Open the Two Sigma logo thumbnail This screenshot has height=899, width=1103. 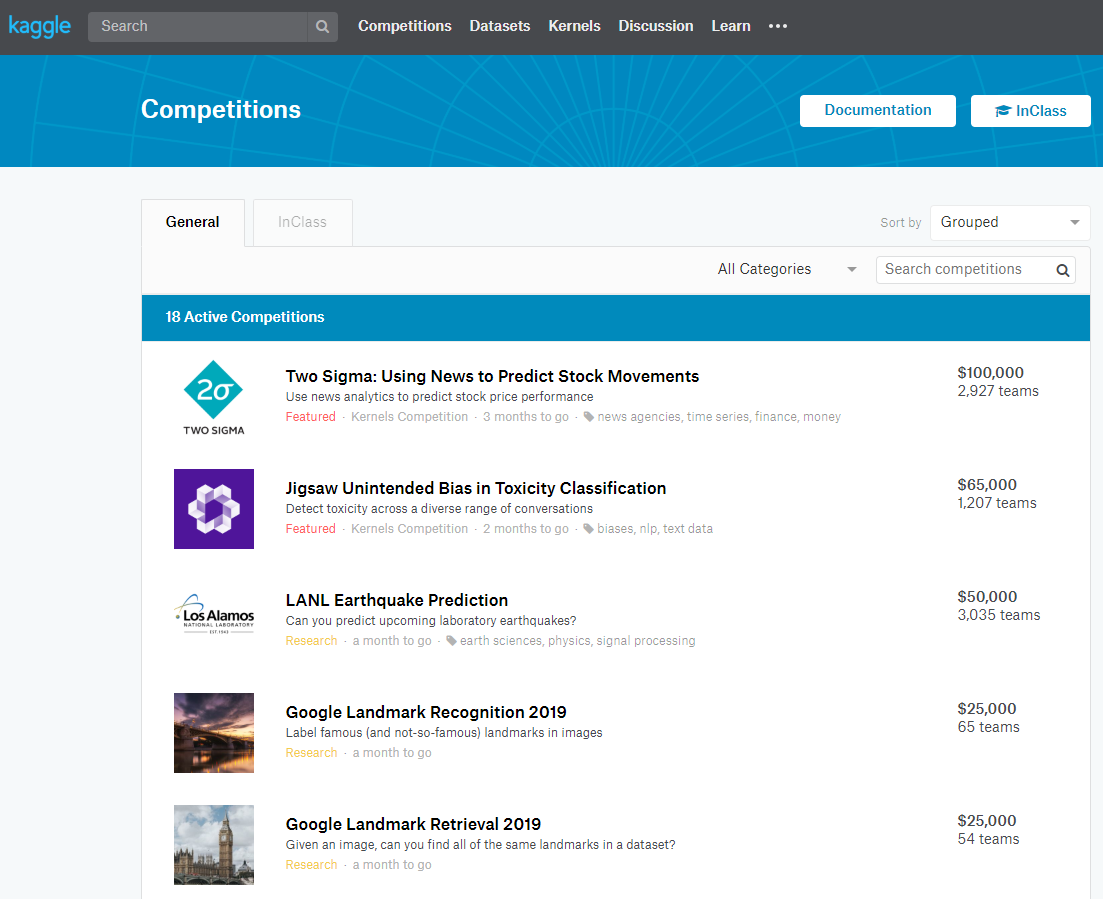point(214,397)
